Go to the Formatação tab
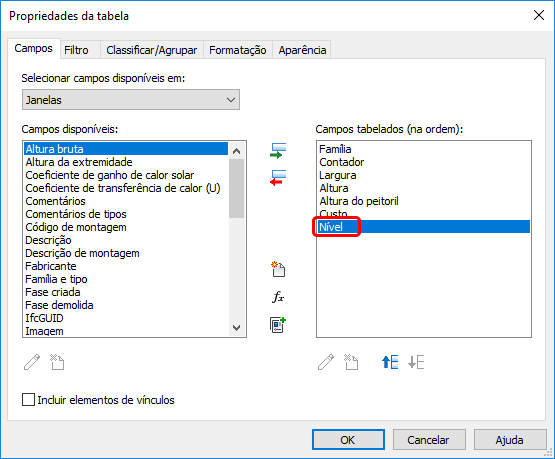The width and height of the screenshot is (555, 459). pos(238,50)
